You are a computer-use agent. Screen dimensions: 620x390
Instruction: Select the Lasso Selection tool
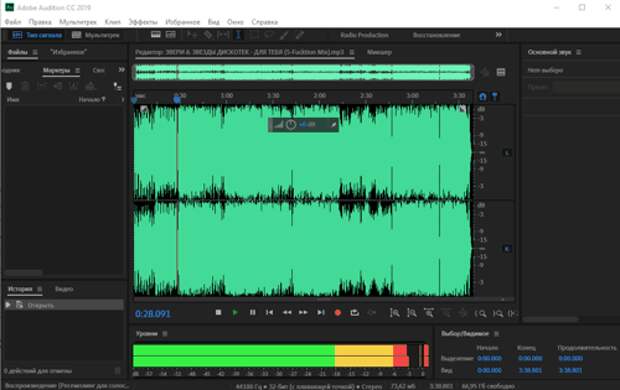(x=269, y=35)
